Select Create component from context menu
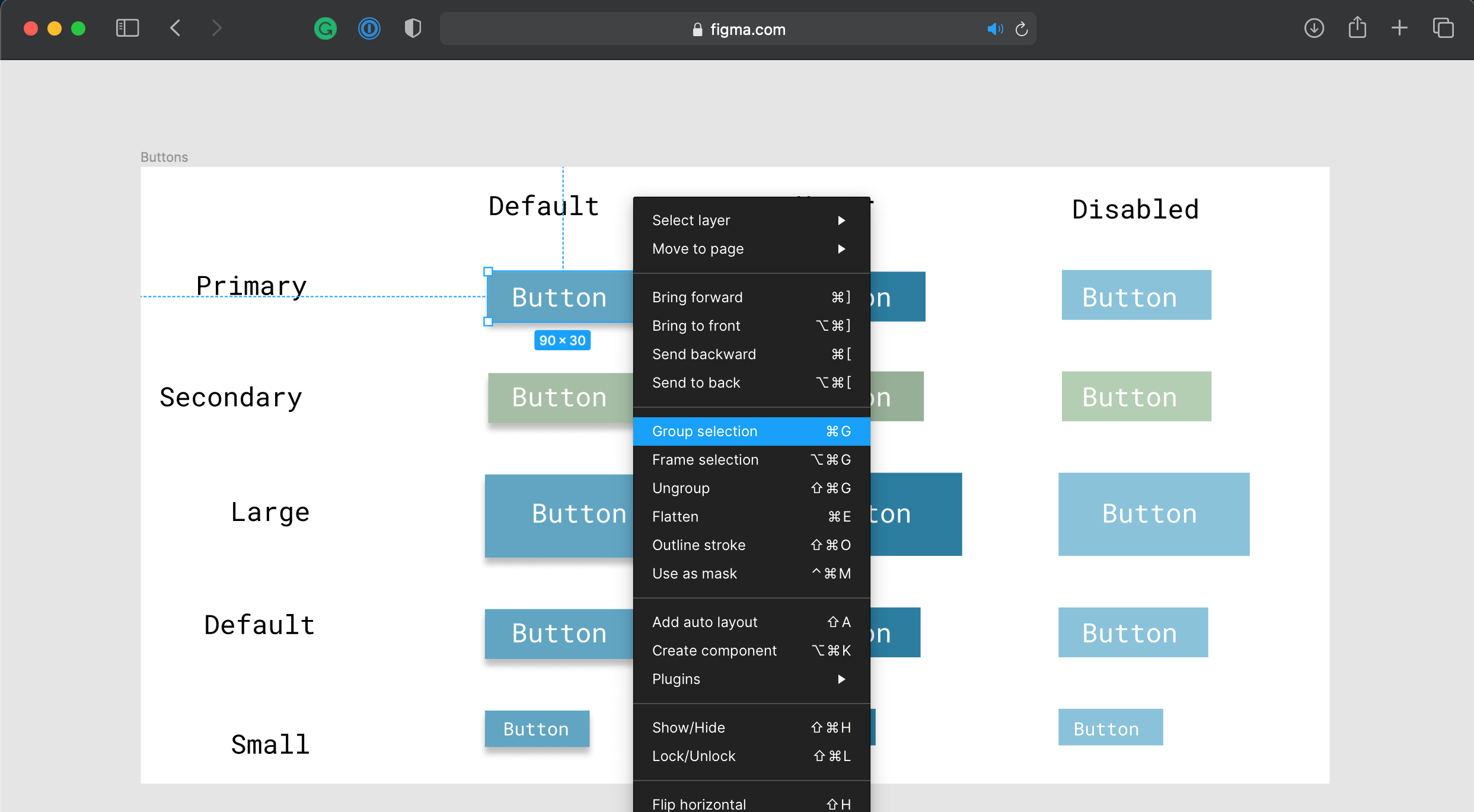1474x812 pixels. point(714,650)
